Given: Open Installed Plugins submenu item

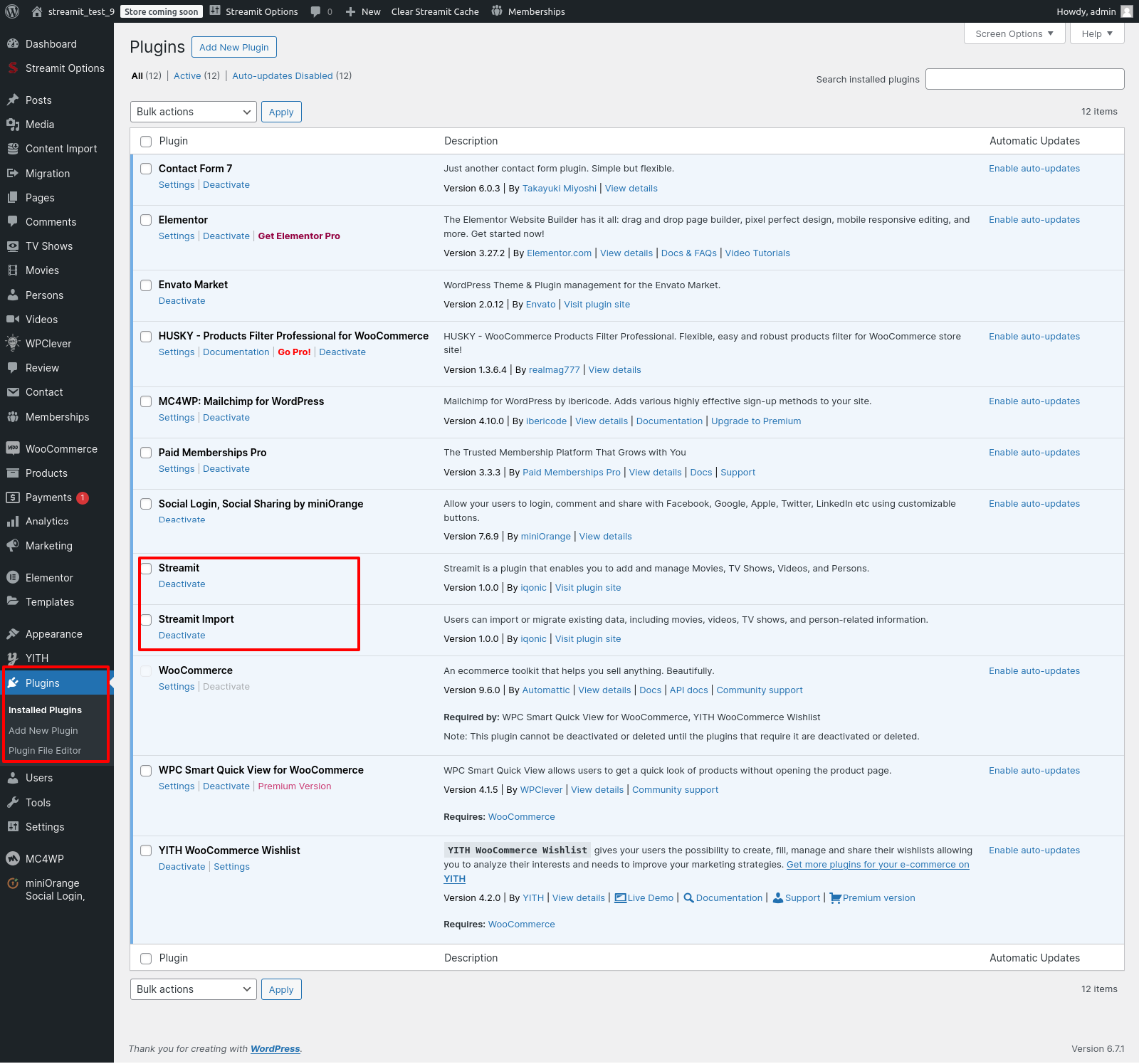Looking at the screenshot, I should point(45,710).
